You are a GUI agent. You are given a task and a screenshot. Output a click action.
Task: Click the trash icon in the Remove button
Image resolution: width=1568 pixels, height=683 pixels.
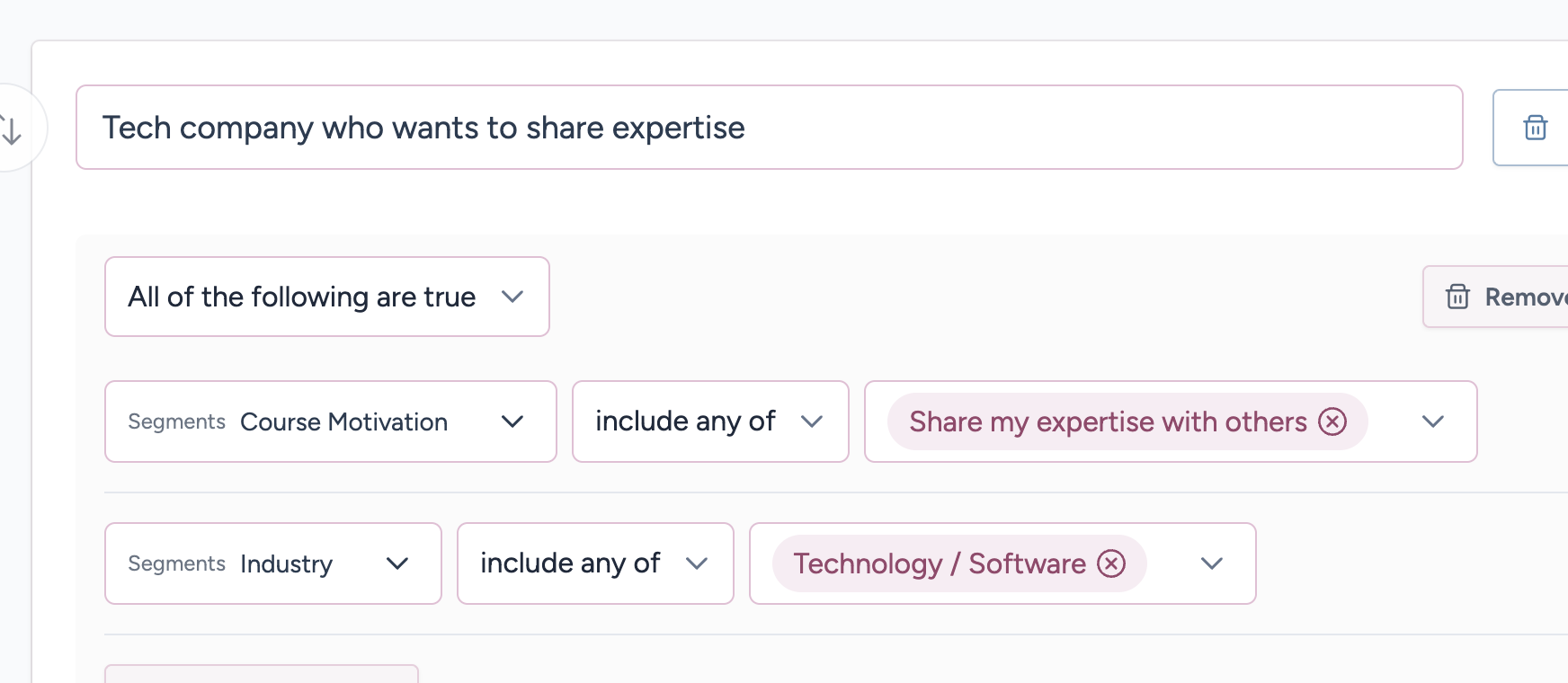[1457, 297]
